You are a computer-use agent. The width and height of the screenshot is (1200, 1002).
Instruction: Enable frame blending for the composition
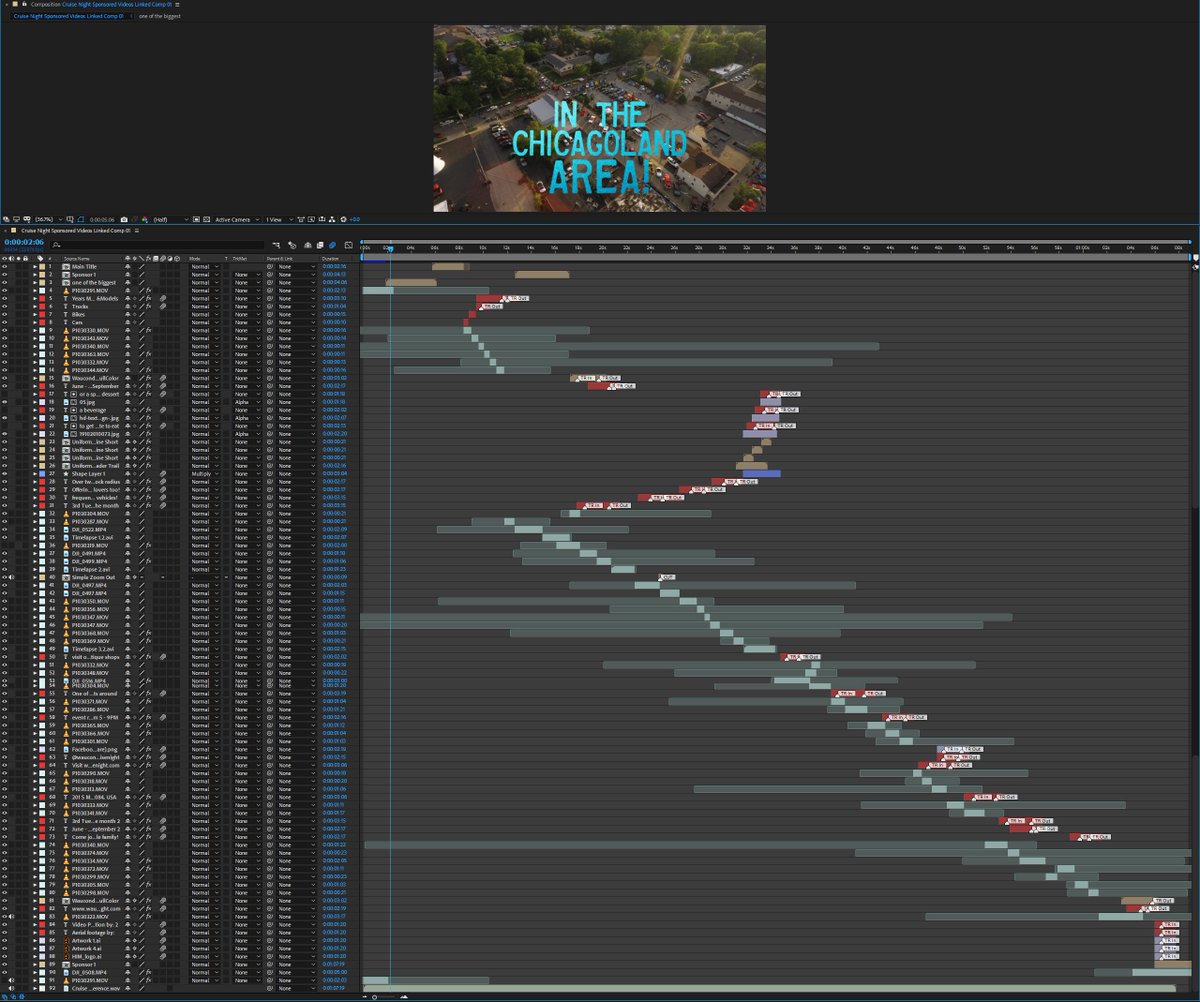(320, 245)
